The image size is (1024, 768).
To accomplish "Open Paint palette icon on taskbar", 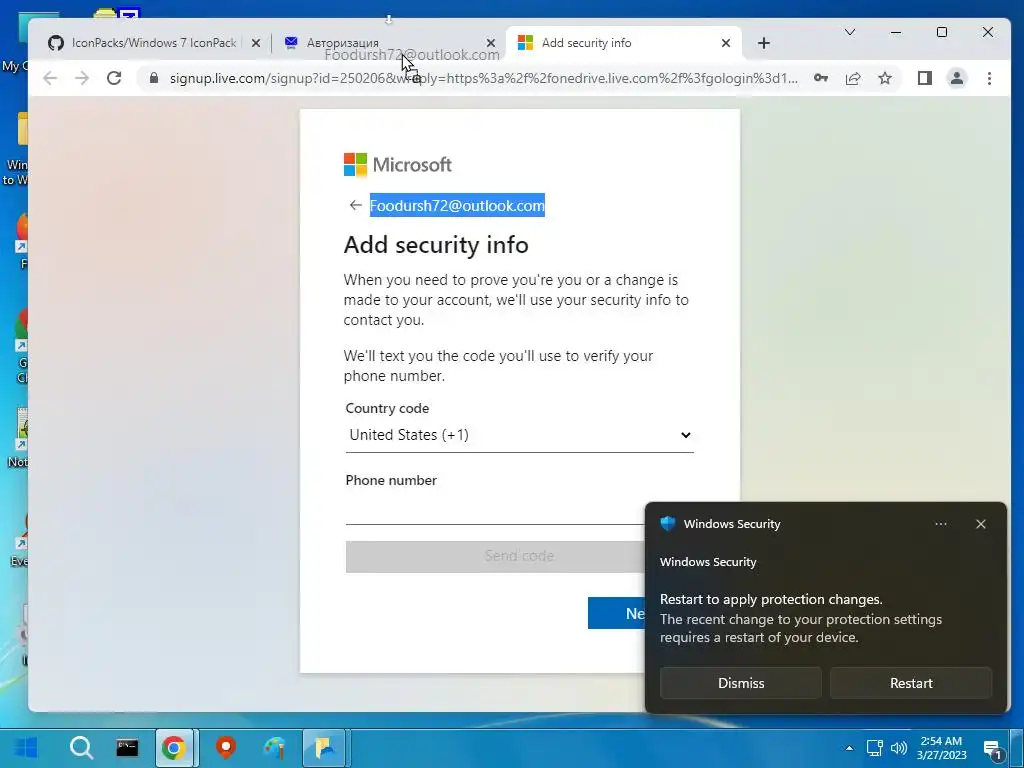I will [x=275, y=747].
